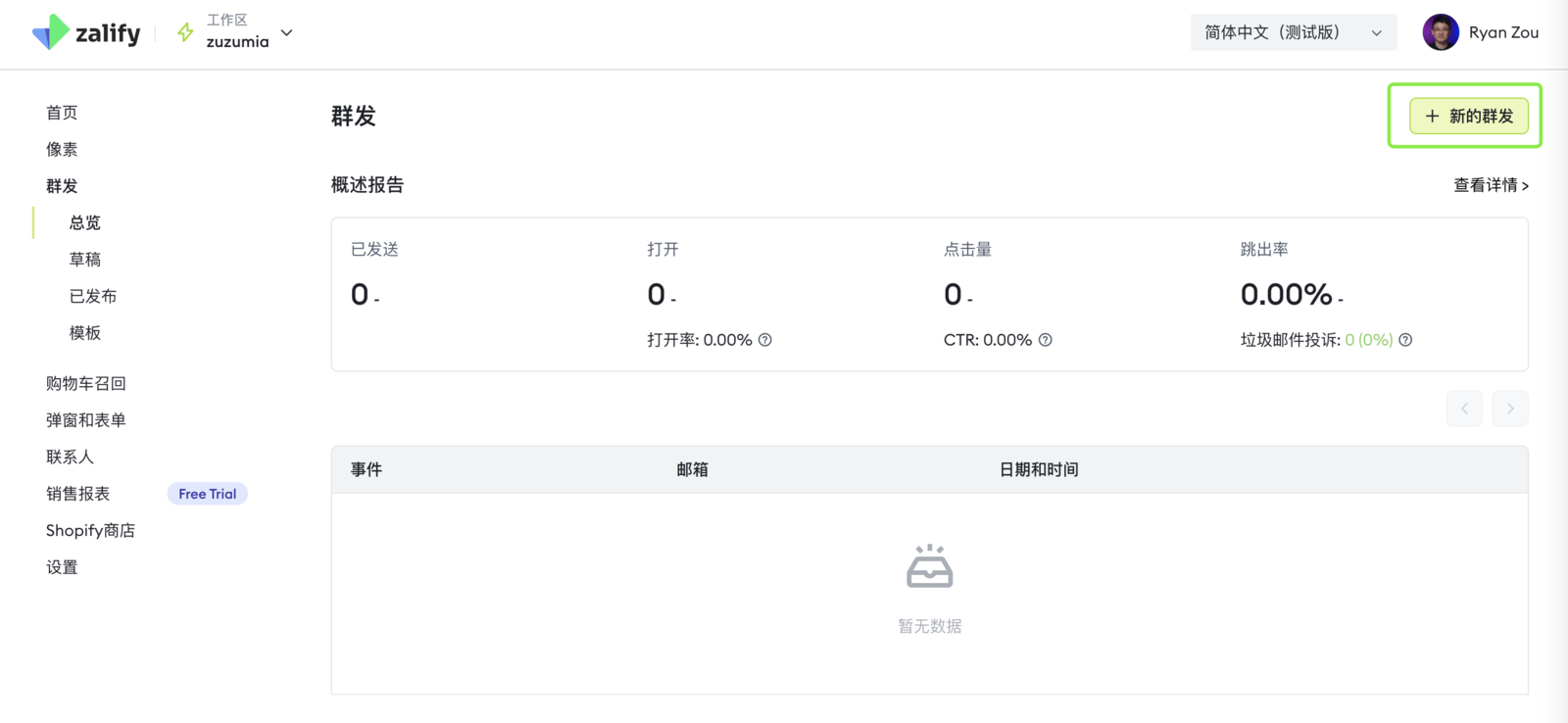The width and height of the screenshot is (1568, 723).
Task: Select 已发布 in the sidebar
Action: 93,296
